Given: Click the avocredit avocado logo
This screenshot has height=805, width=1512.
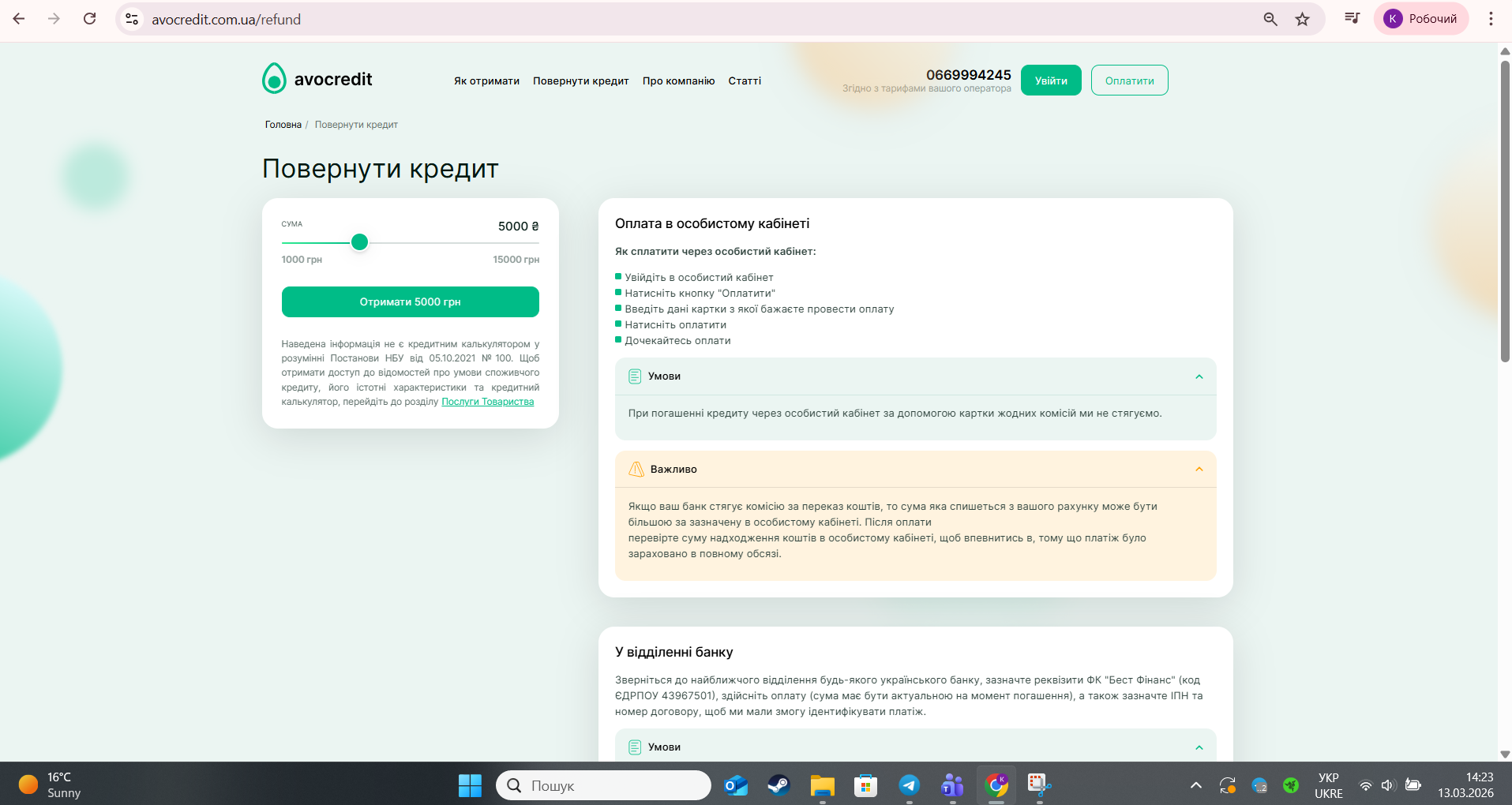Looking at the screenshot, I should [x=317, y=79].
